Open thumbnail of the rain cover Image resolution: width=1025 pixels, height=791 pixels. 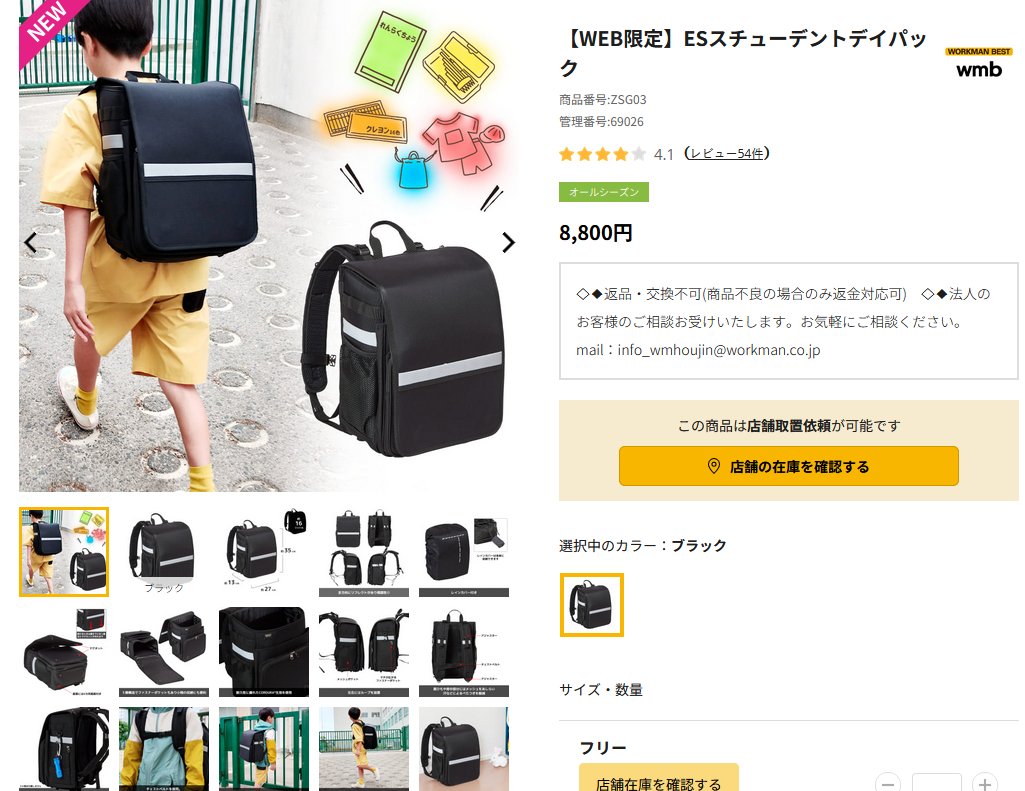pos(464,552)
